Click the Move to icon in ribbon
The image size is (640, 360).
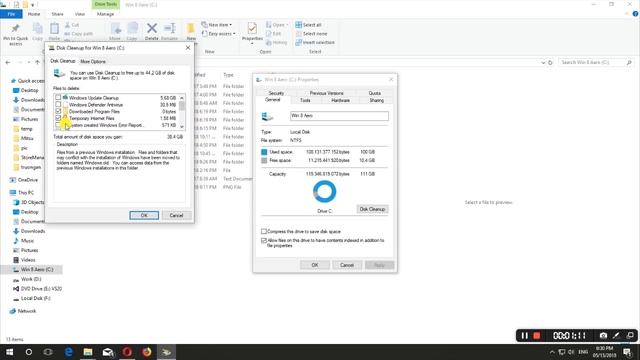point(116,28)
